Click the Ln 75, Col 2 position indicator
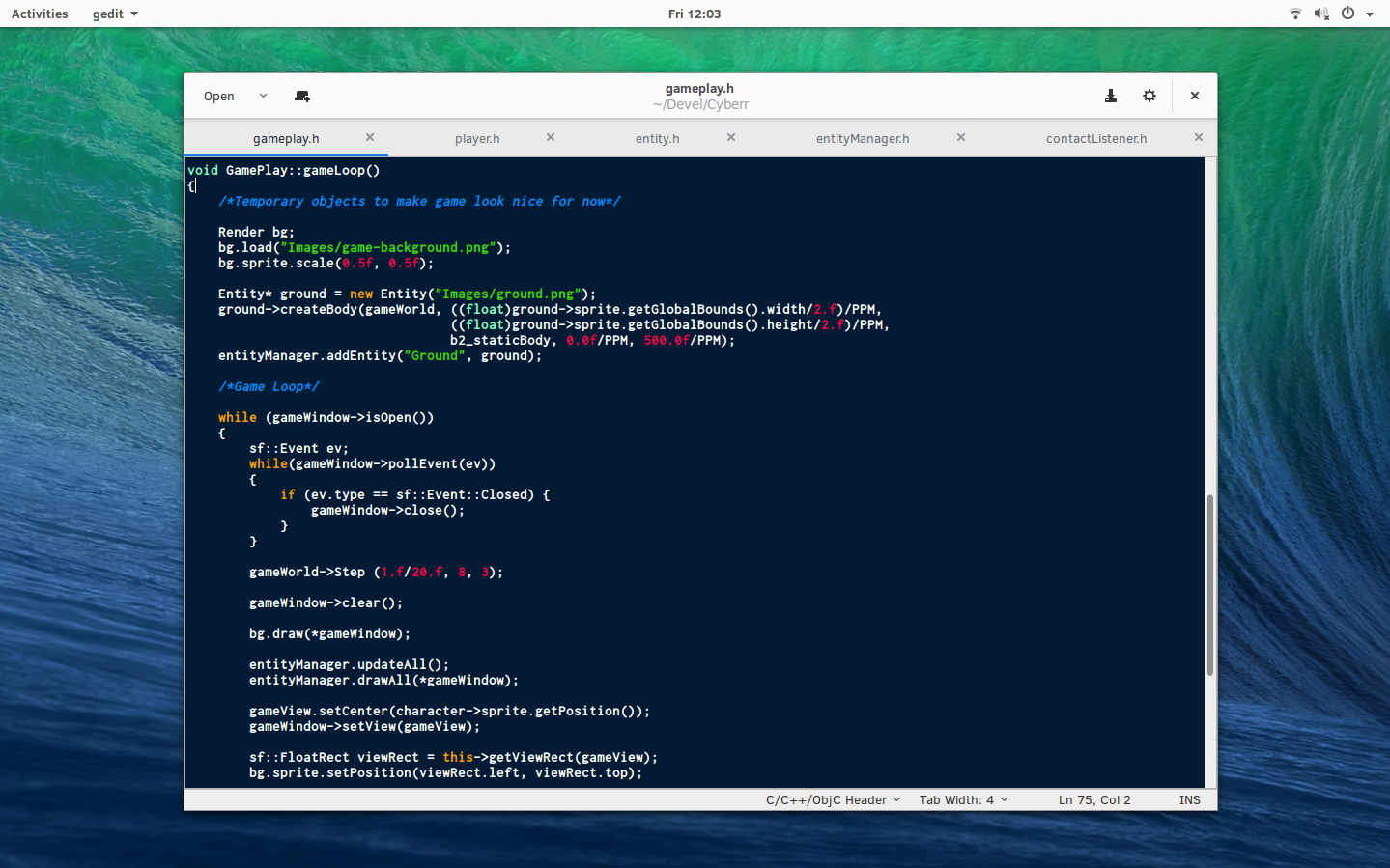 coord(1094,800)
